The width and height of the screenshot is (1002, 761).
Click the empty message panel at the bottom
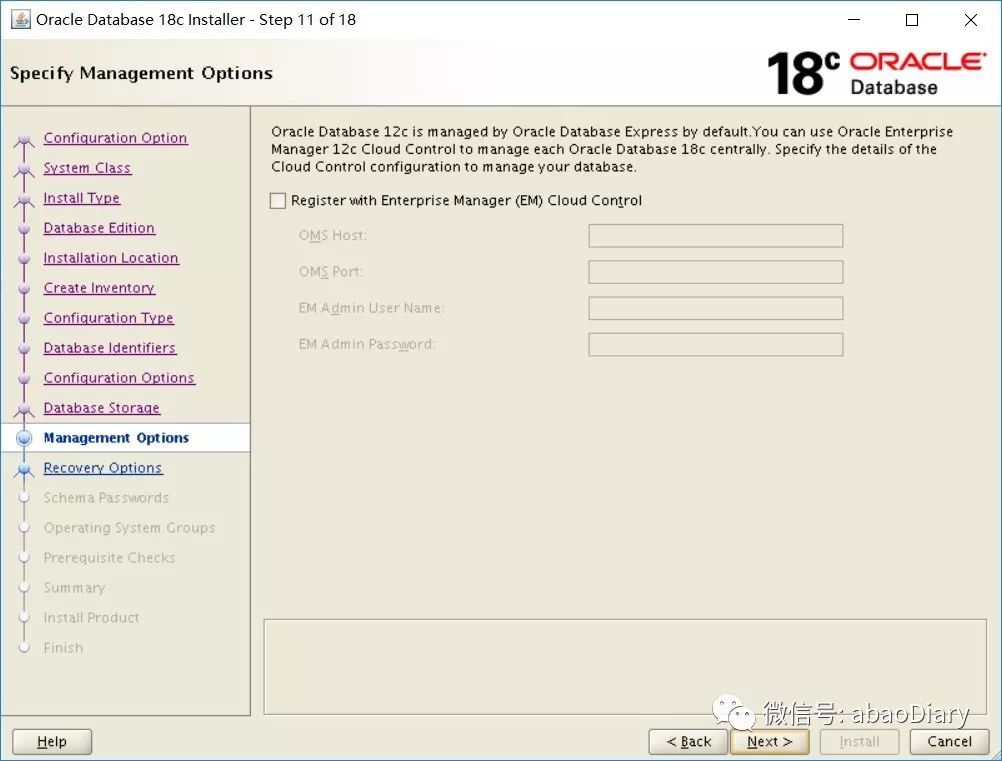click(x=625, y=666)
